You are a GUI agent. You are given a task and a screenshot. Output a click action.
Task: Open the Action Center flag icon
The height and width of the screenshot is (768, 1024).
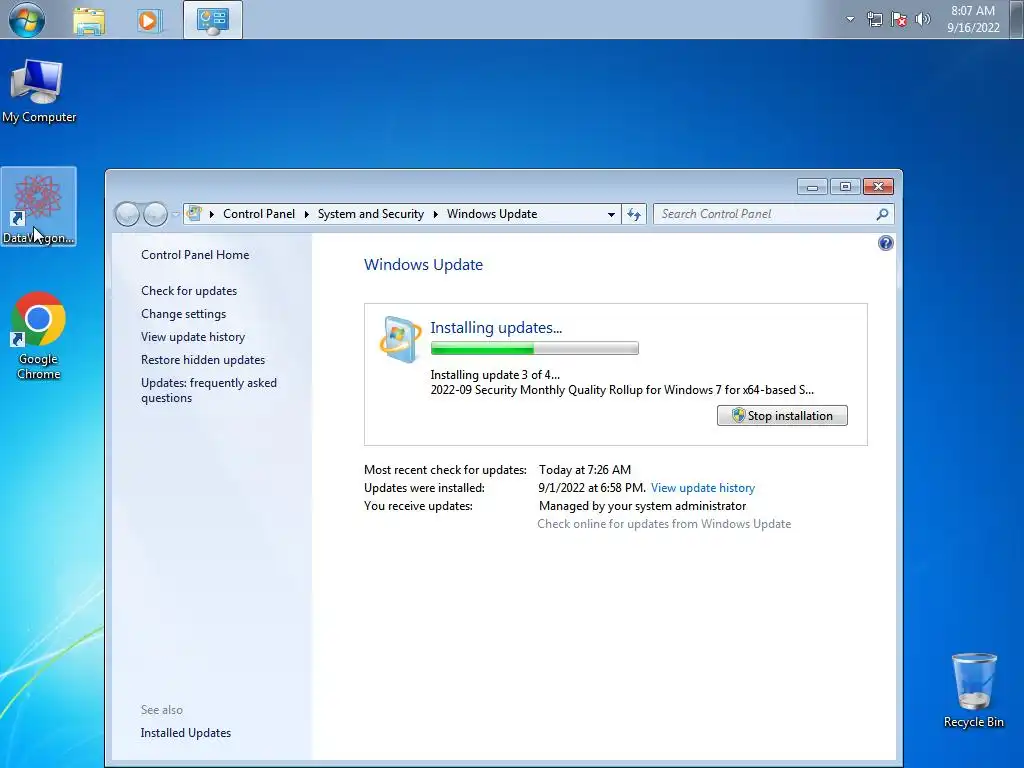[x=899, y=19]
